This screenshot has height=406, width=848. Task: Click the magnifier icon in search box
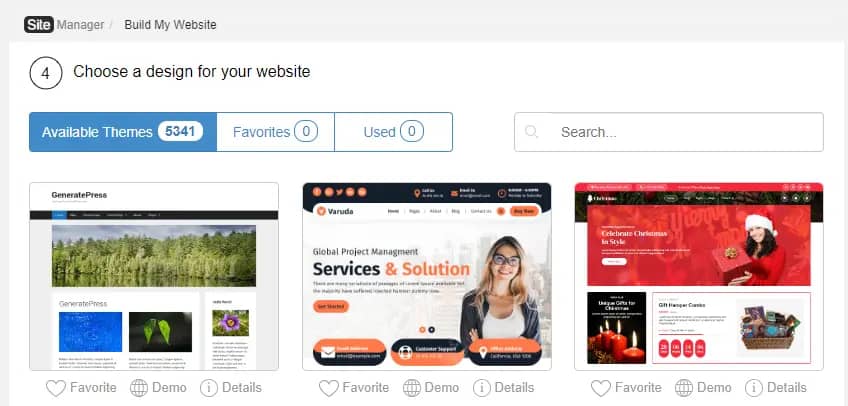532,132
